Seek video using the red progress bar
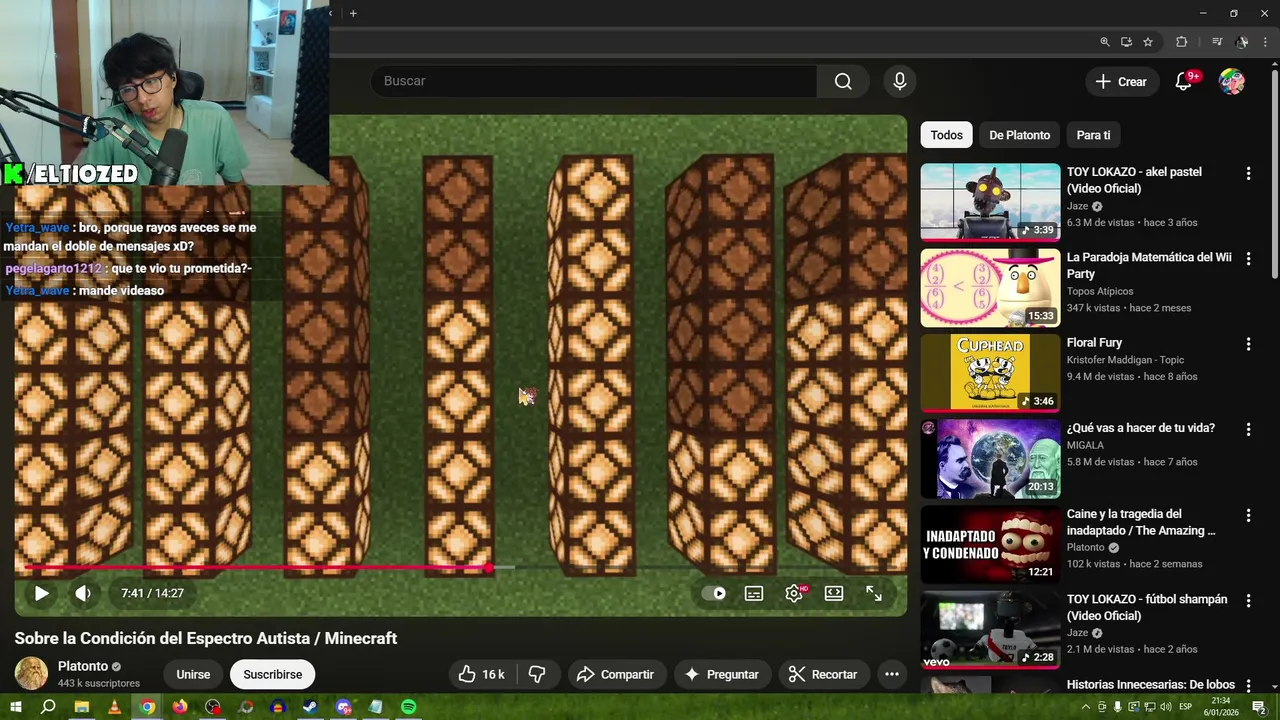The width and height of the screenshot is (1280, 720). 459,568
